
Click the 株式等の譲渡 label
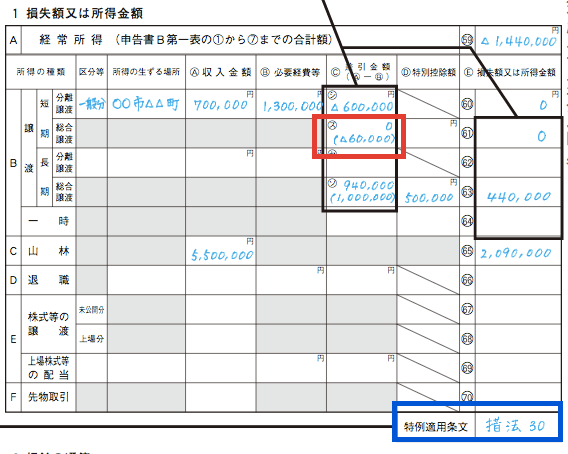[49, 324]
